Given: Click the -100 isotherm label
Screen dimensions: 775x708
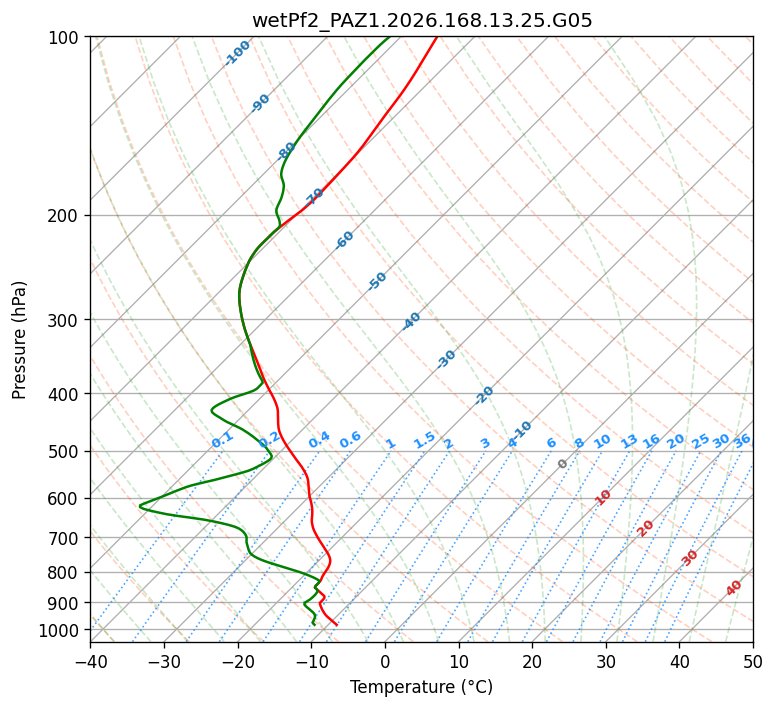Looking at the screenshot, I should click(x=237, y=53).
